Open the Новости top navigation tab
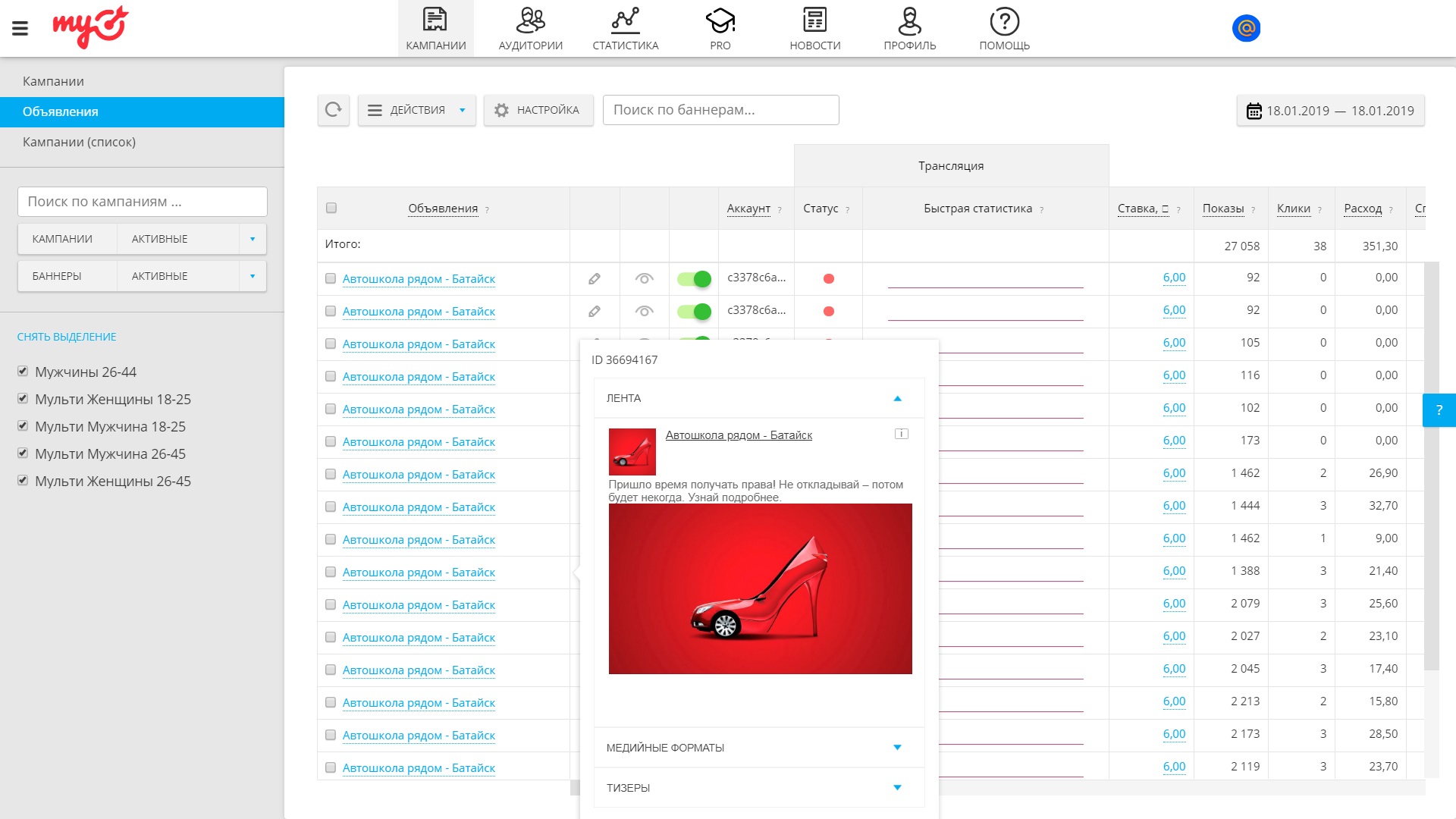The width and height of the screenshot is (1456, 819). 814,29
